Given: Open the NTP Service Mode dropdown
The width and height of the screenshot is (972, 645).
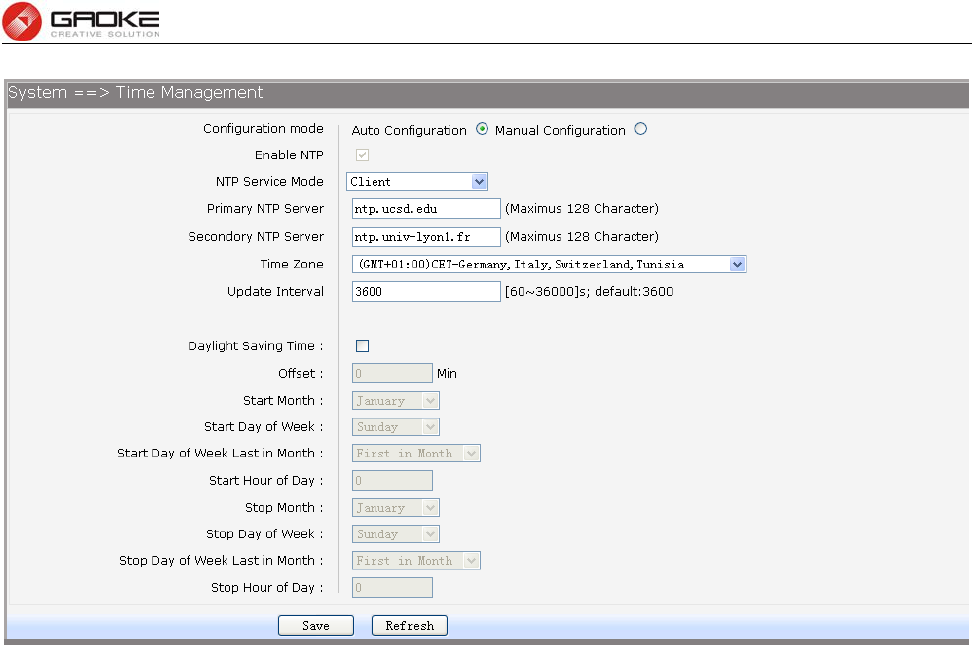Looking at the screenshot, I should [x=417, y=182].
